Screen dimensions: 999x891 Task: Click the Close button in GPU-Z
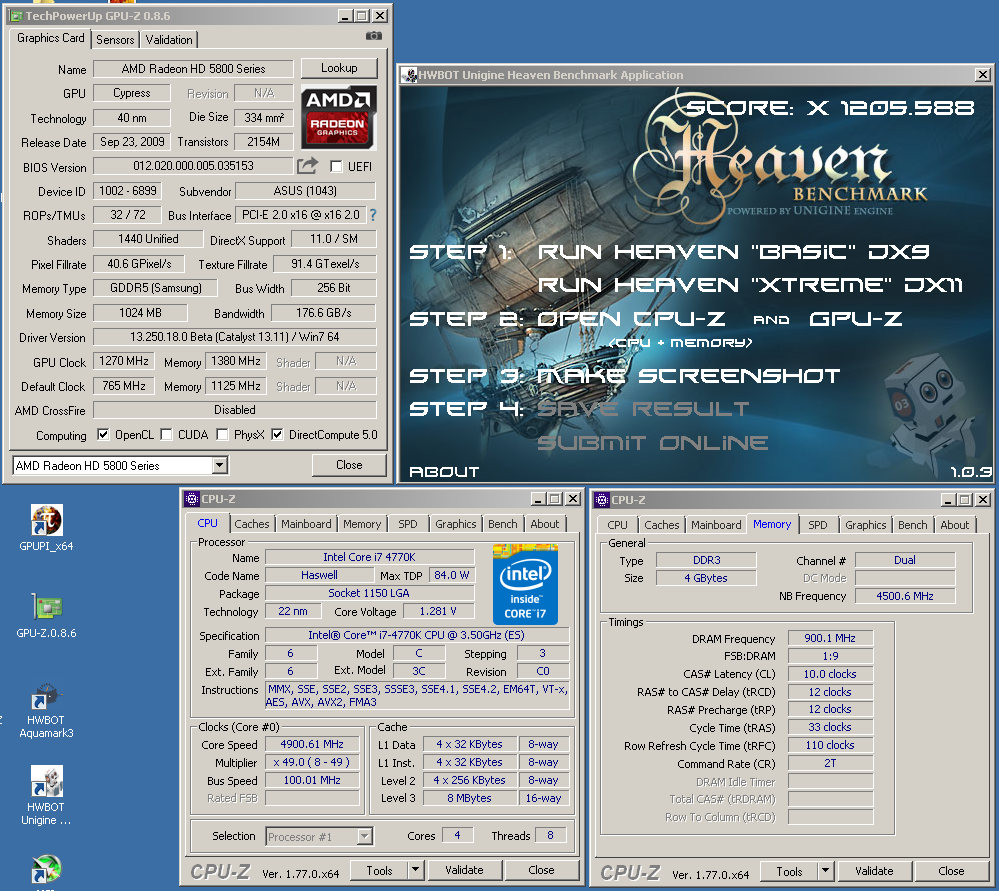349,465
